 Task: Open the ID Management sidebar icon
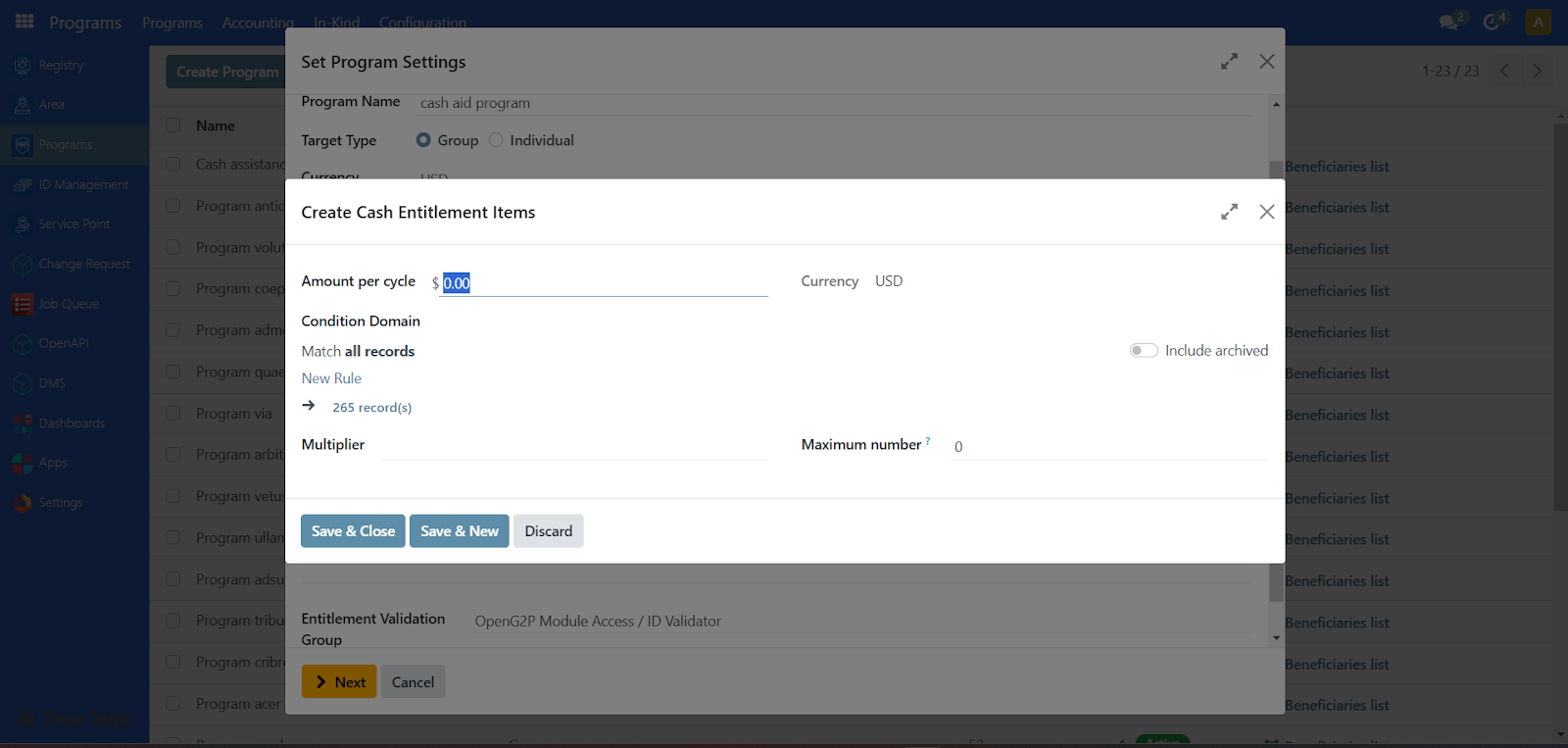[x=23, y=185]
